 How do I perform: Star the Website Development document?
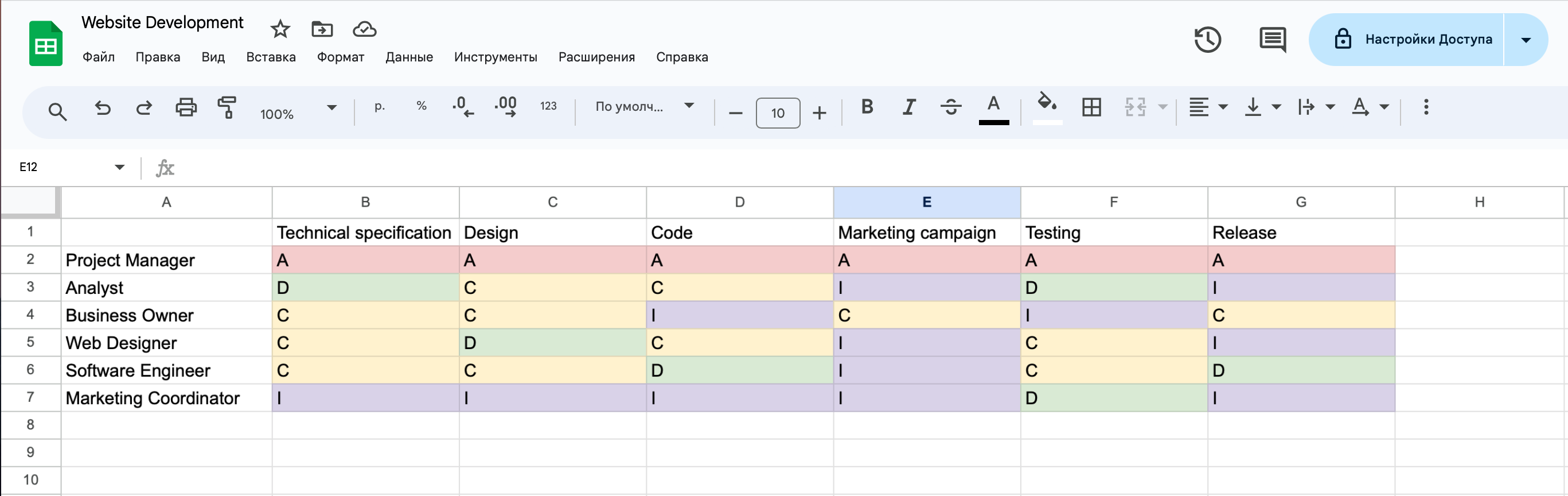pyautogui.click(x=280, y=29)
